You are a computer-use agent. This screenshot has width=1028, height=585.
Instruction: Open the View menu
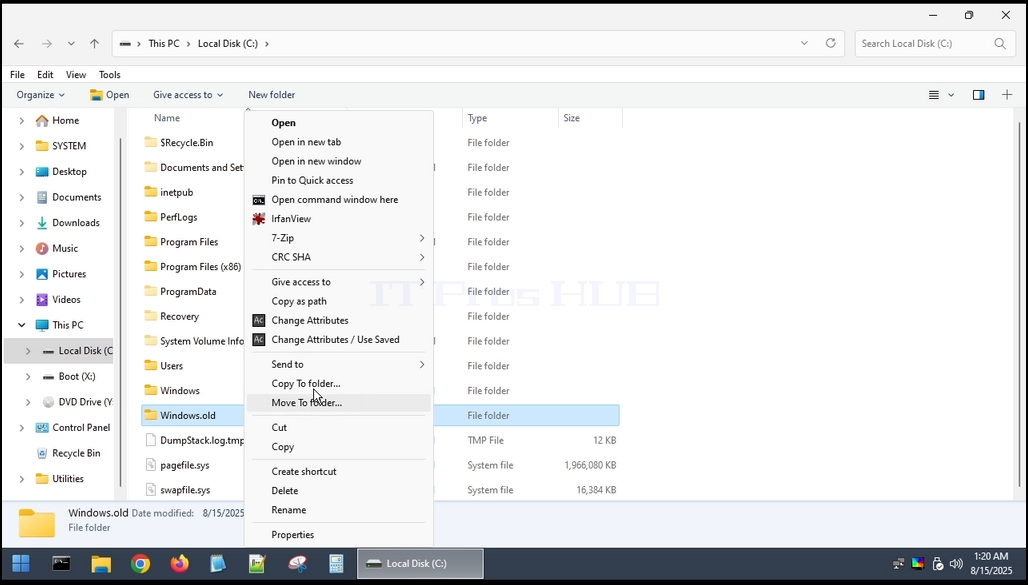tap(75, 75)
